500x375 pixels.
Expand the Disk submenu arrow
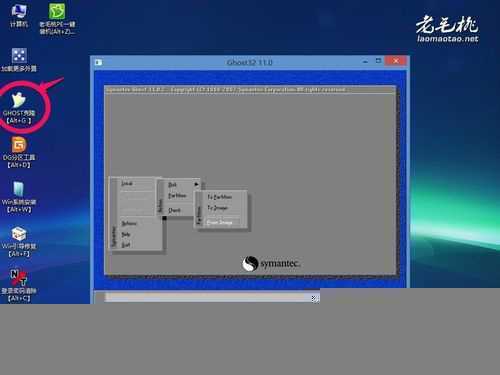click(x=196, y=184)
